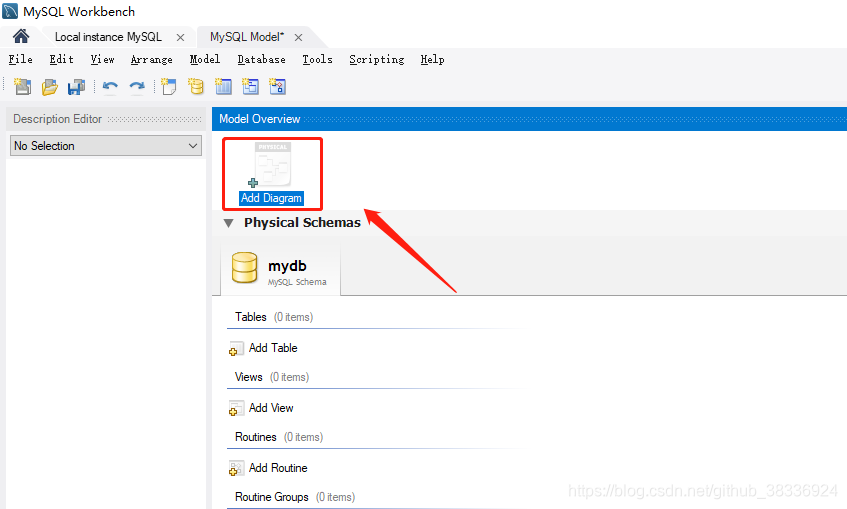The image size is (847, 509).
Task: Select the mydb schema database icon
Action: pyautogui.click(x=244, y=268)
